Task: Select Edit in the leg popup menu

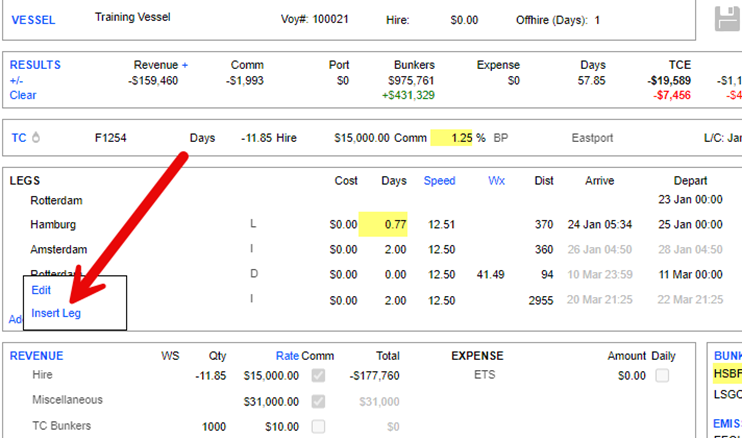Action: coord(41,290)
